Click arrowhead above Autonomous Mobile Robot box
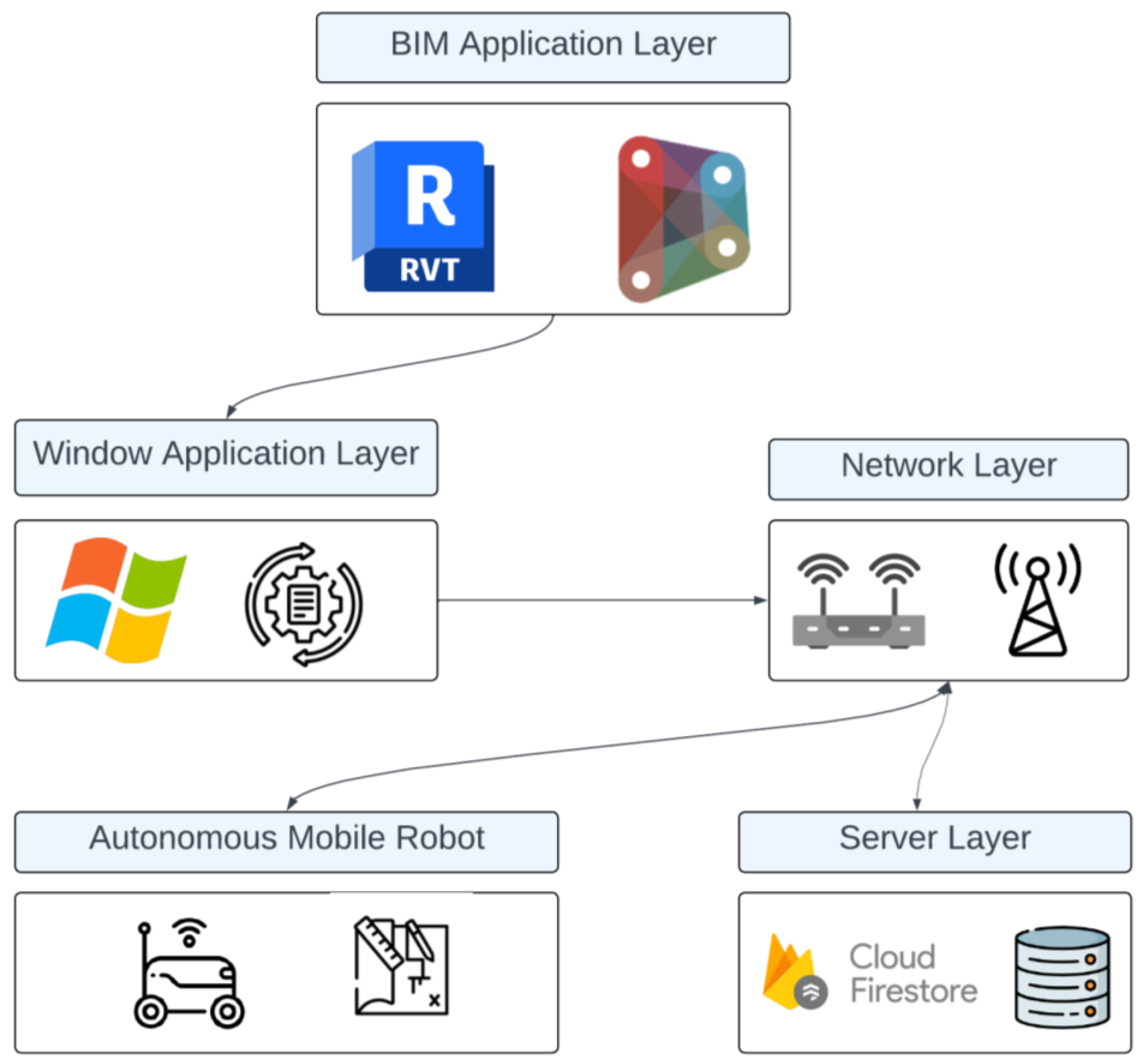Image resolution: width=1143 pixels, height=1064 pixels. [x=292, y=803]
